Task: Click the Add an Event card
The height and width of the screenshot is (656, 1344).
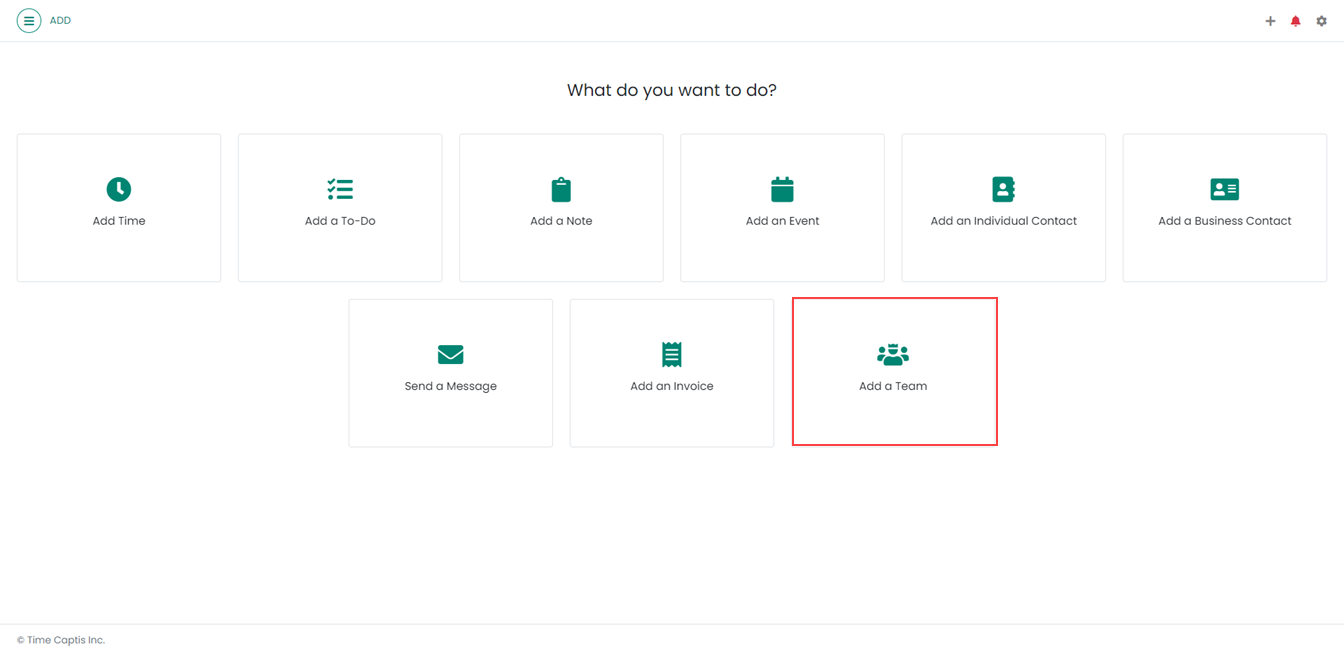Action: [x=782, y=207]
